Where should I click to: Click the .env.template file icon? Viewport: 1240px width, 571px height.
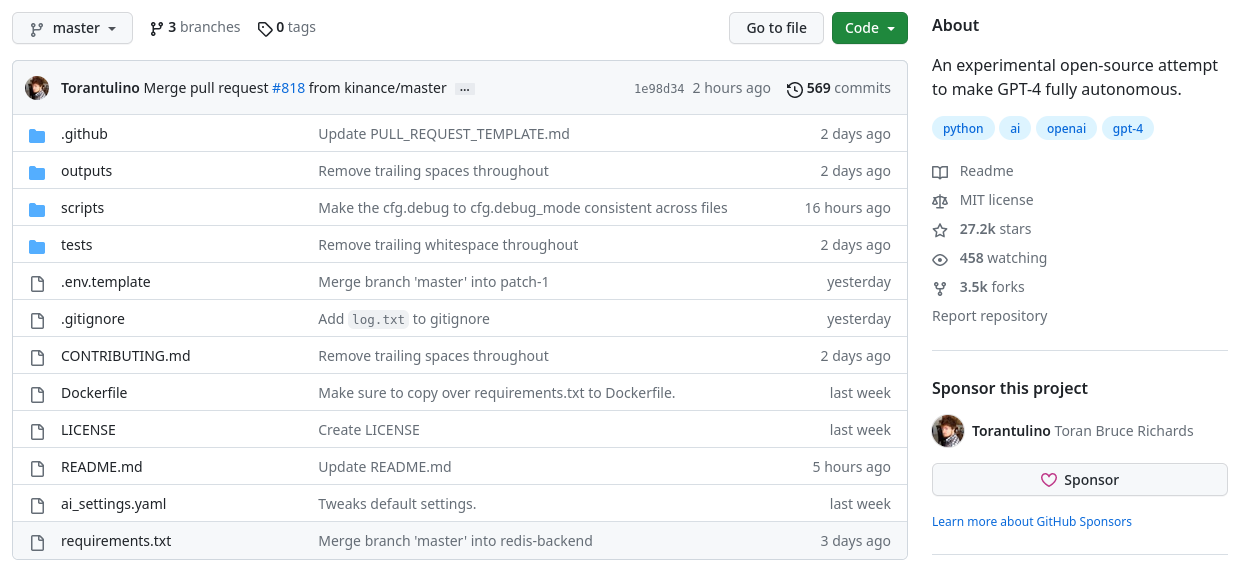[38, 283]
